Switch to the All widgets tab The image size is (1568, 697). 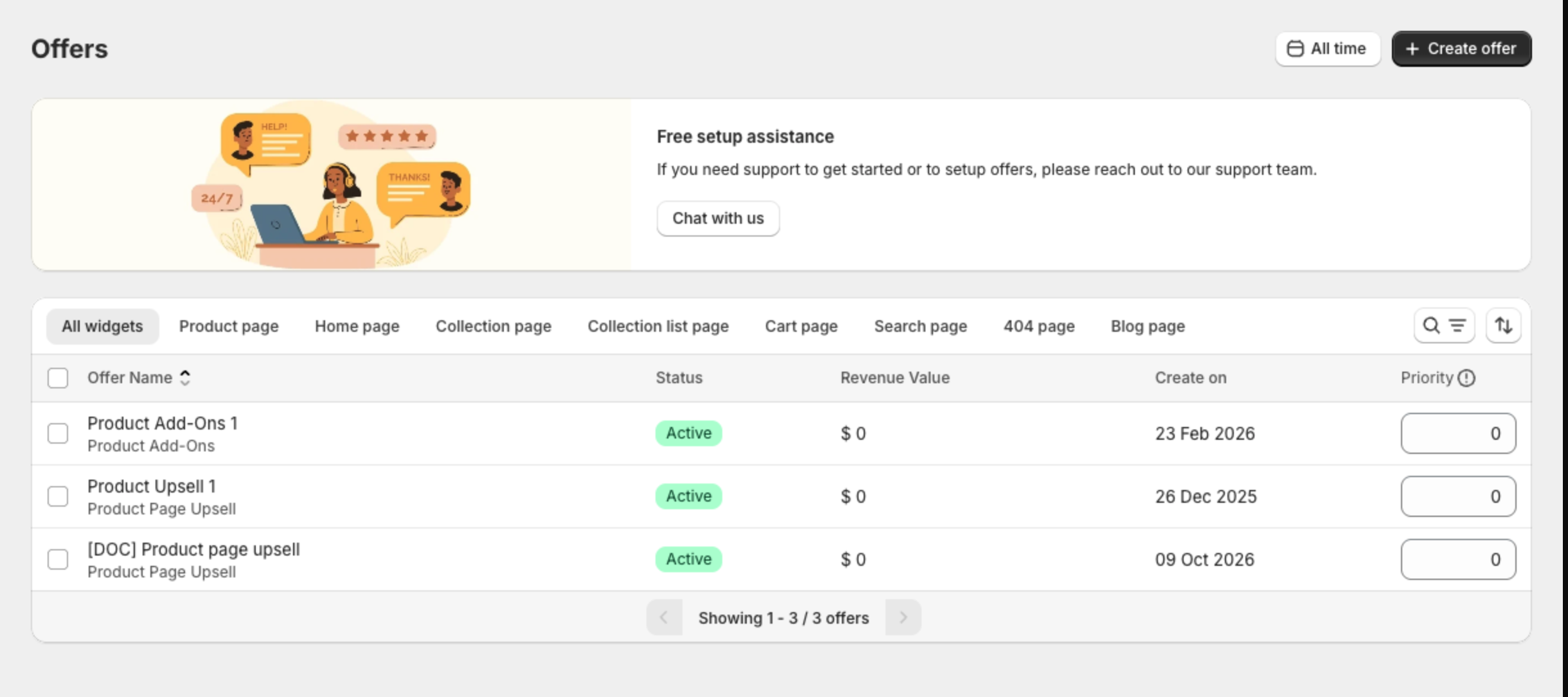click(x=102, y=327)
